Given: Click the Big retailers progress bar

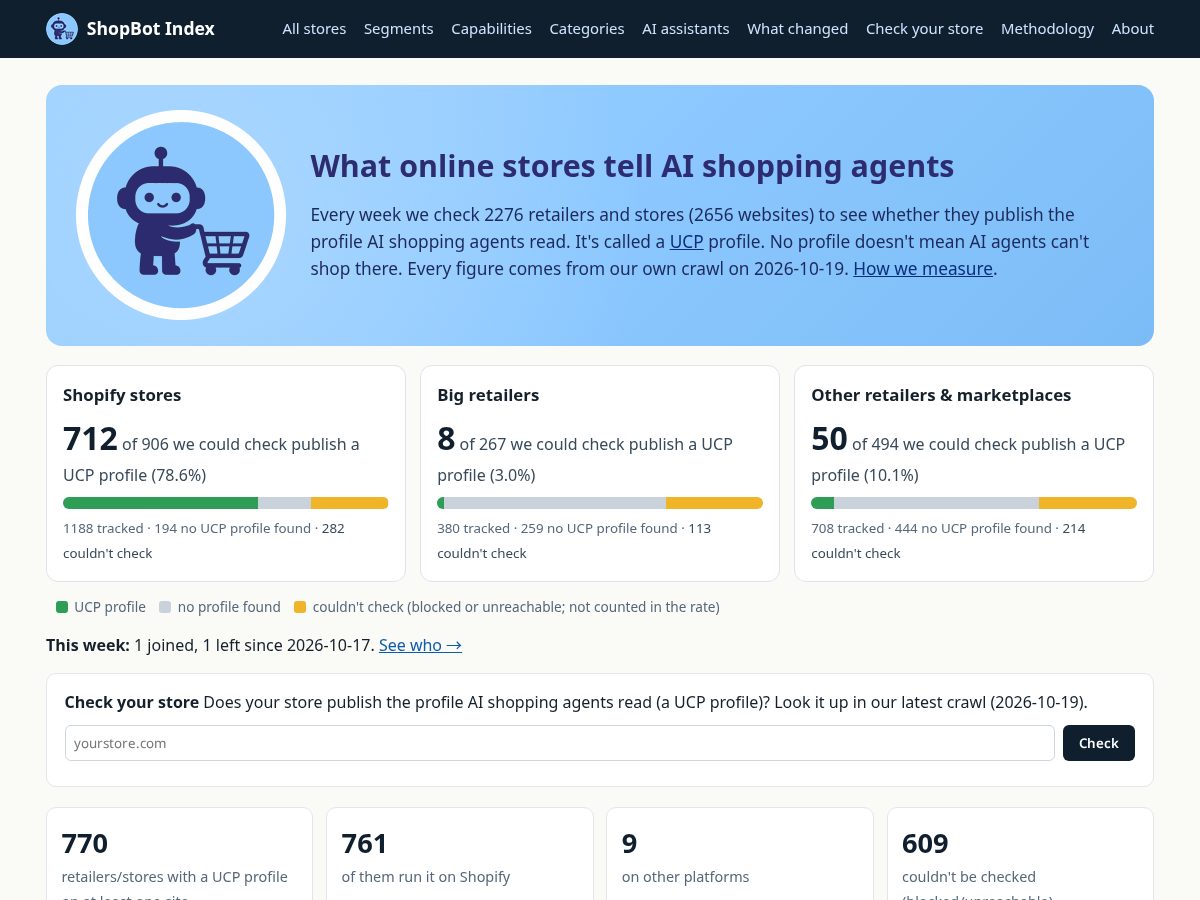Looking at the screenshot, I should point(600,503).
